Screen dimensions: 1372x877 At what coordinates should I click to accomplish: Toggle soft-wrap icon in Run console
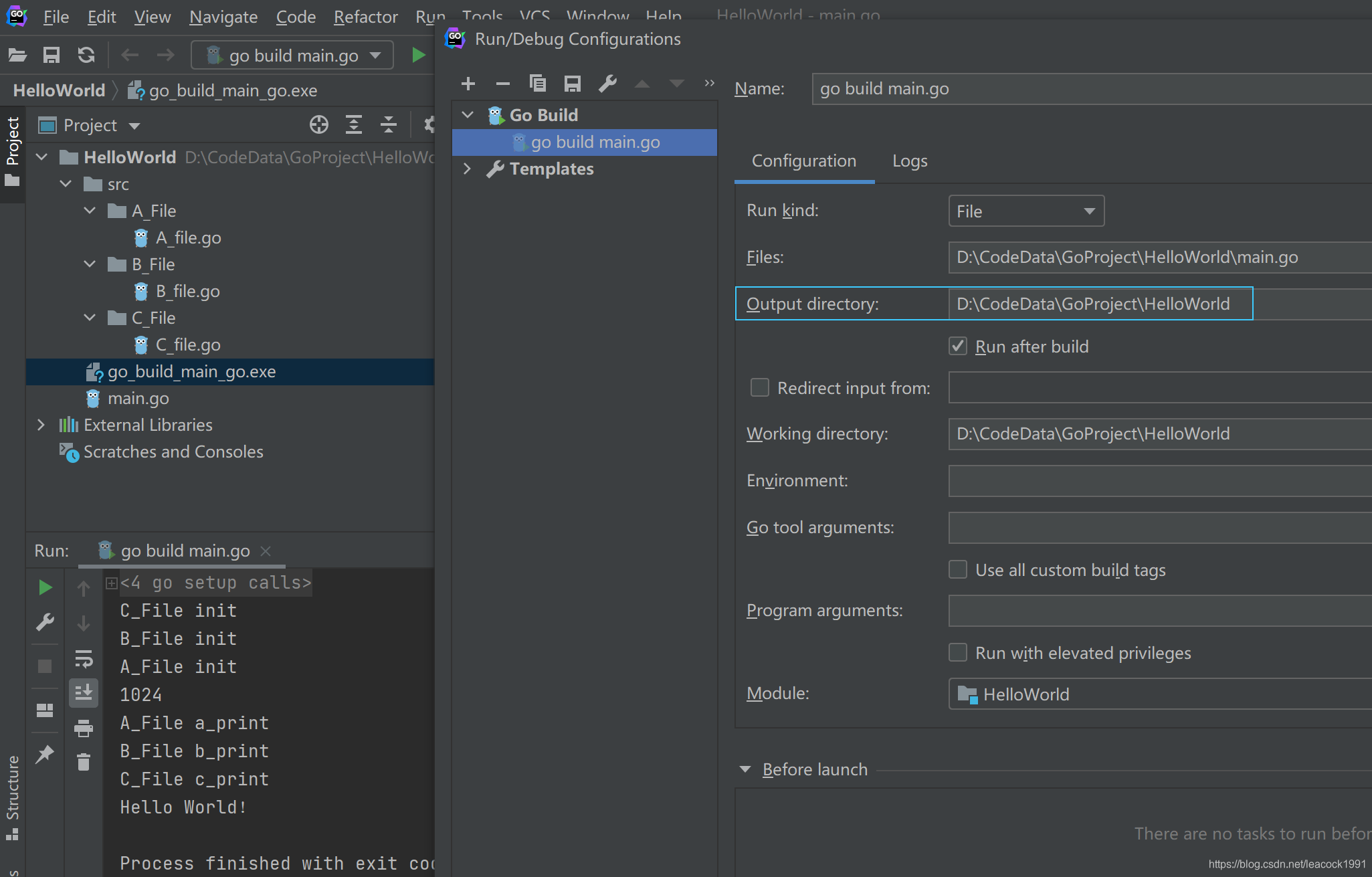pos(84,659)
